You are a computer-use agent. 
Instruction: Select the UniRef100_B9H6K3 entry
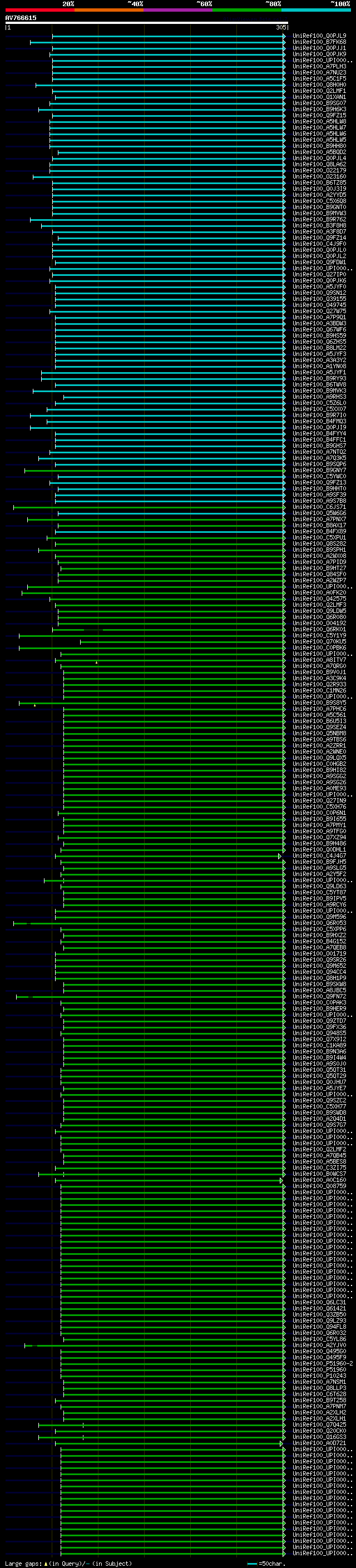(x=319, y=110)
